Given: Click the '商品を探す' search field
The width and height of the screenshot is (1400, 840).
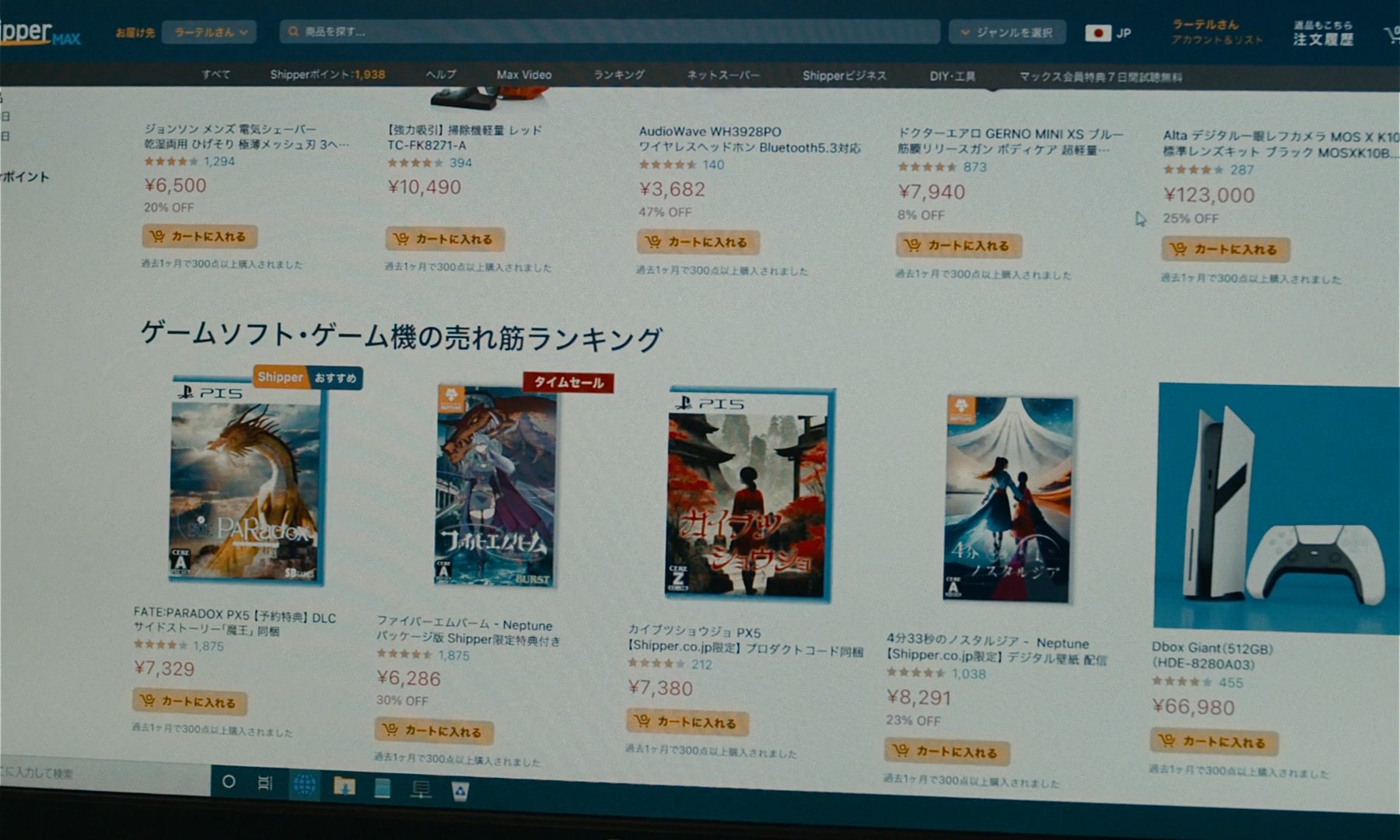Looking at the screenshot, I should click(x=610, y=32).
